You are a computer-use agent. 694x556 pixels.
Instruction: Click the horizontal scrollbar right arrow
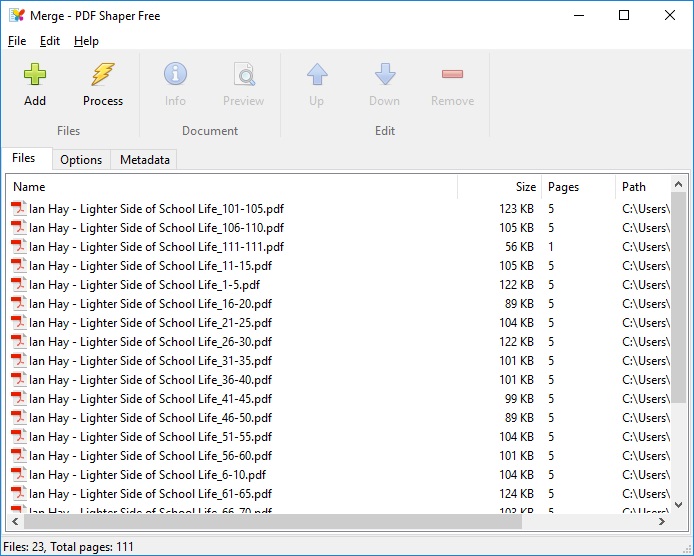tap(662, 521)
